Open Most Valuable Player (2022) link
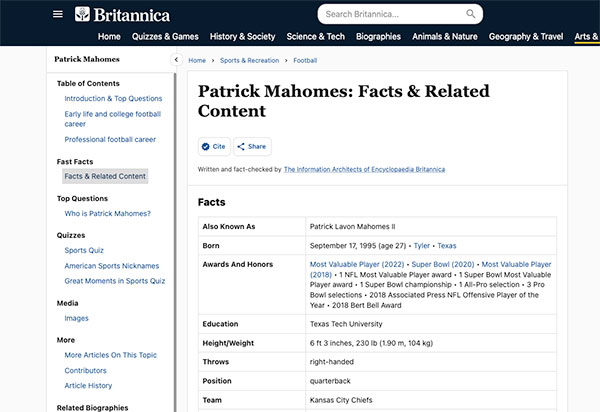Viewport: 600px width, 412px height. [357, 265]
